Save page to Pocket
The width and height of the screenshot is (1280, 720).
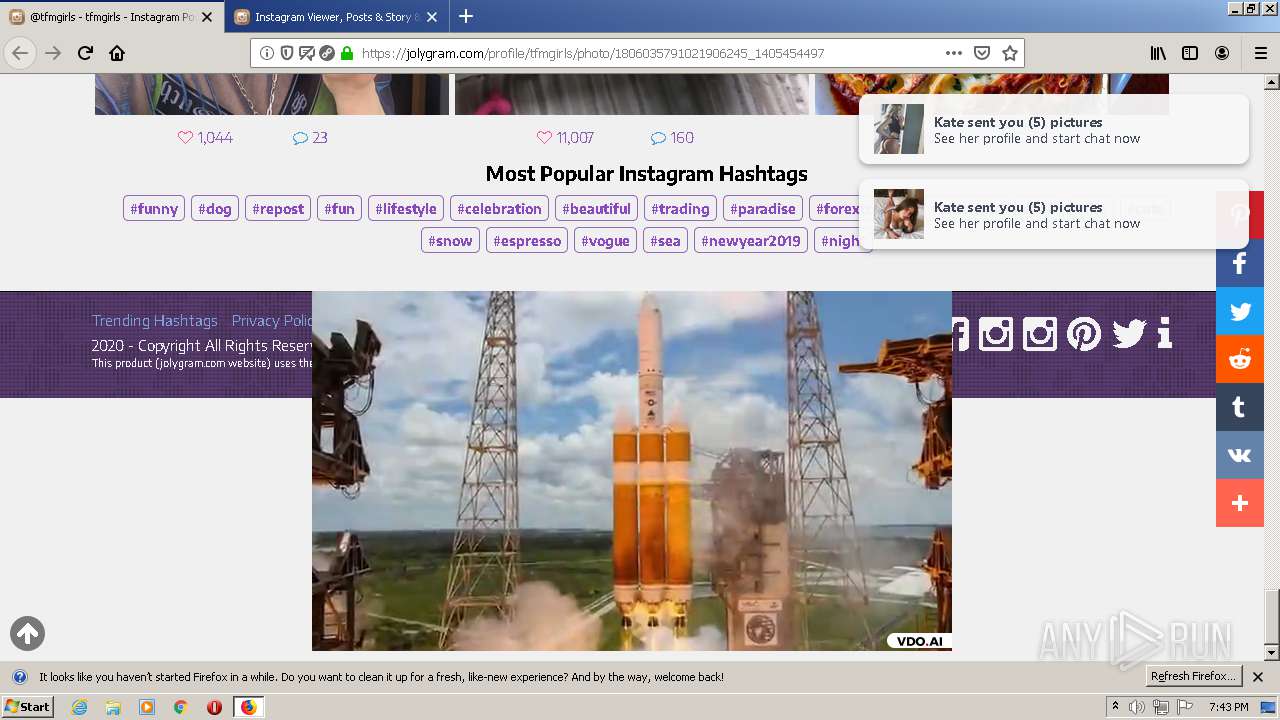[x=982, y=53]
